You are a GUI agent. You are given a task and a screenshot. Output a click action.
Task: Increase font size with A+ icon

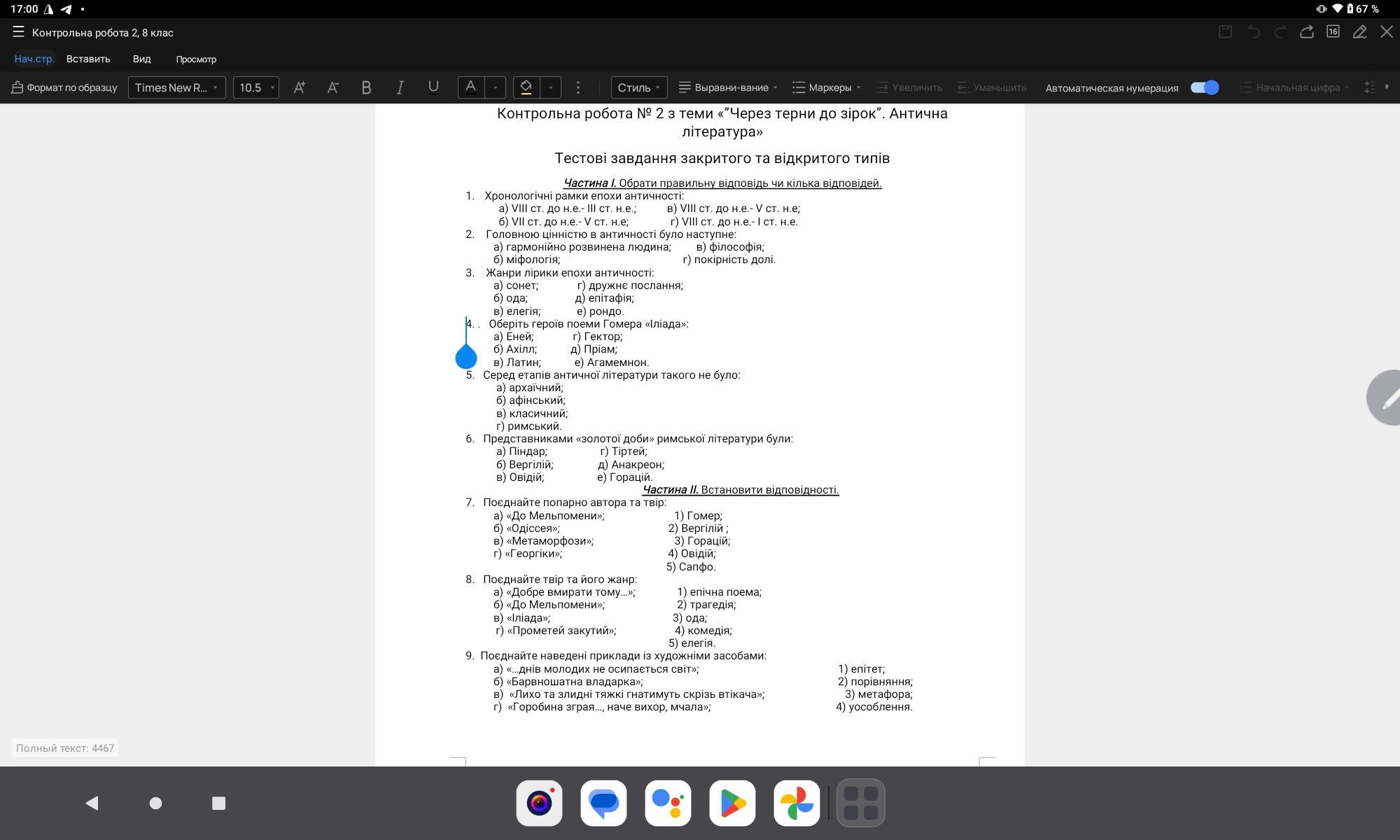click(300, 87)
